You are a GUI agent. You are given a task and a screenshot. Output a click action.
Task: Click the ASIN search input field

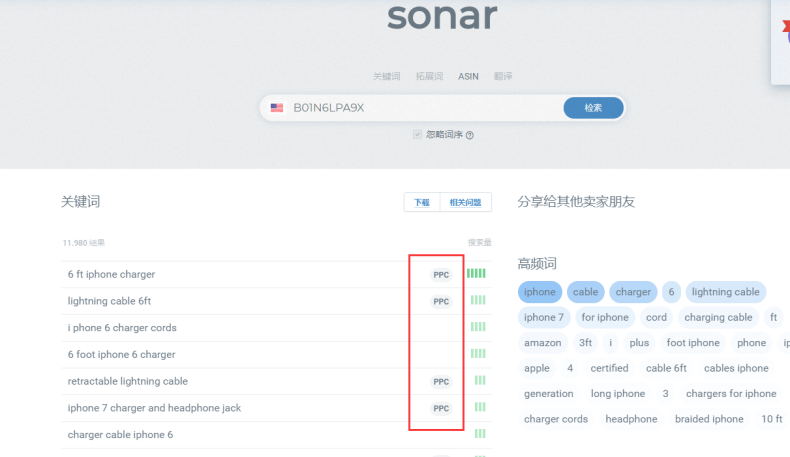coord(420,108)
